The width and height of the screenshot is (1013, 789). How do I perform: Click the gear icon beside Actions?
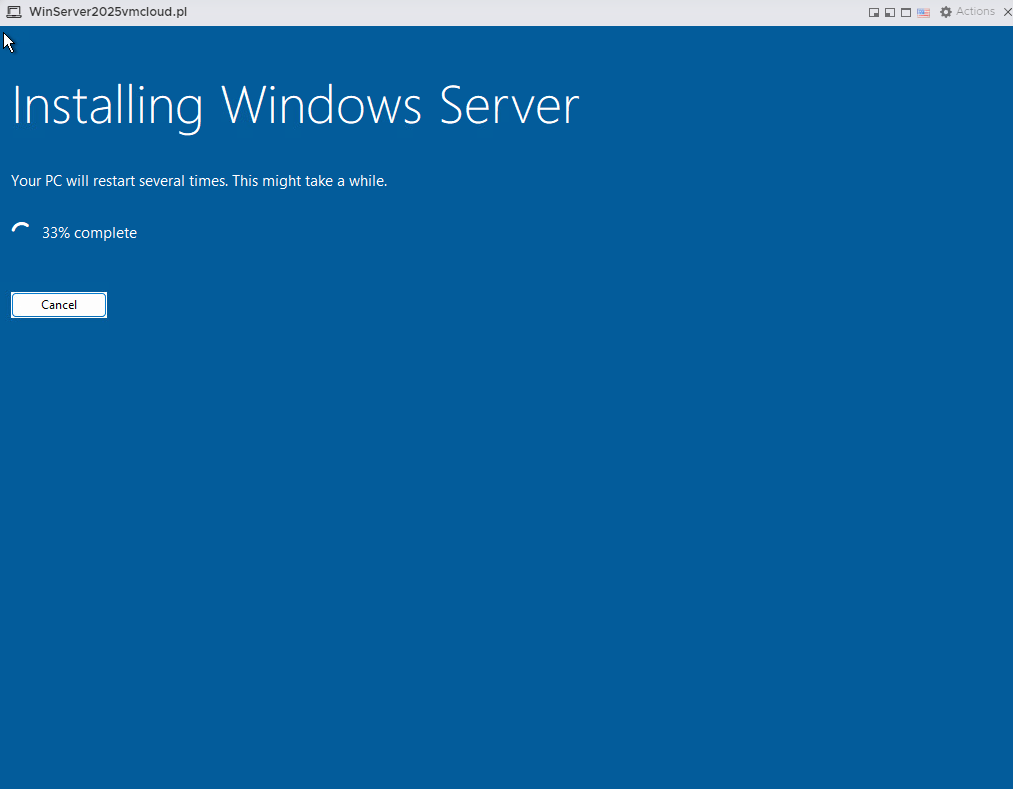[x=945, y=12]
